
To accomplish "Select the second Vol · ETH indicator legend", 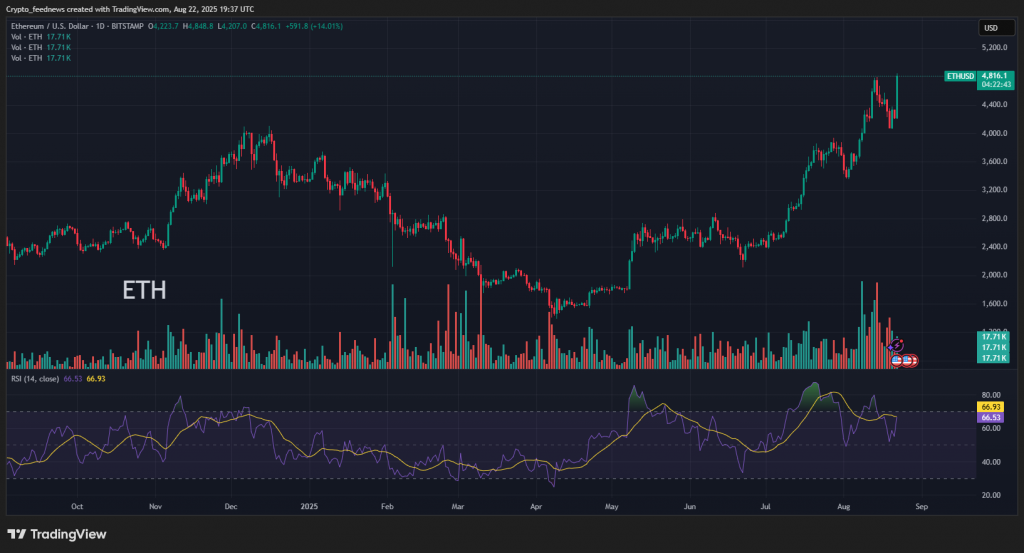I will (40, 48).
